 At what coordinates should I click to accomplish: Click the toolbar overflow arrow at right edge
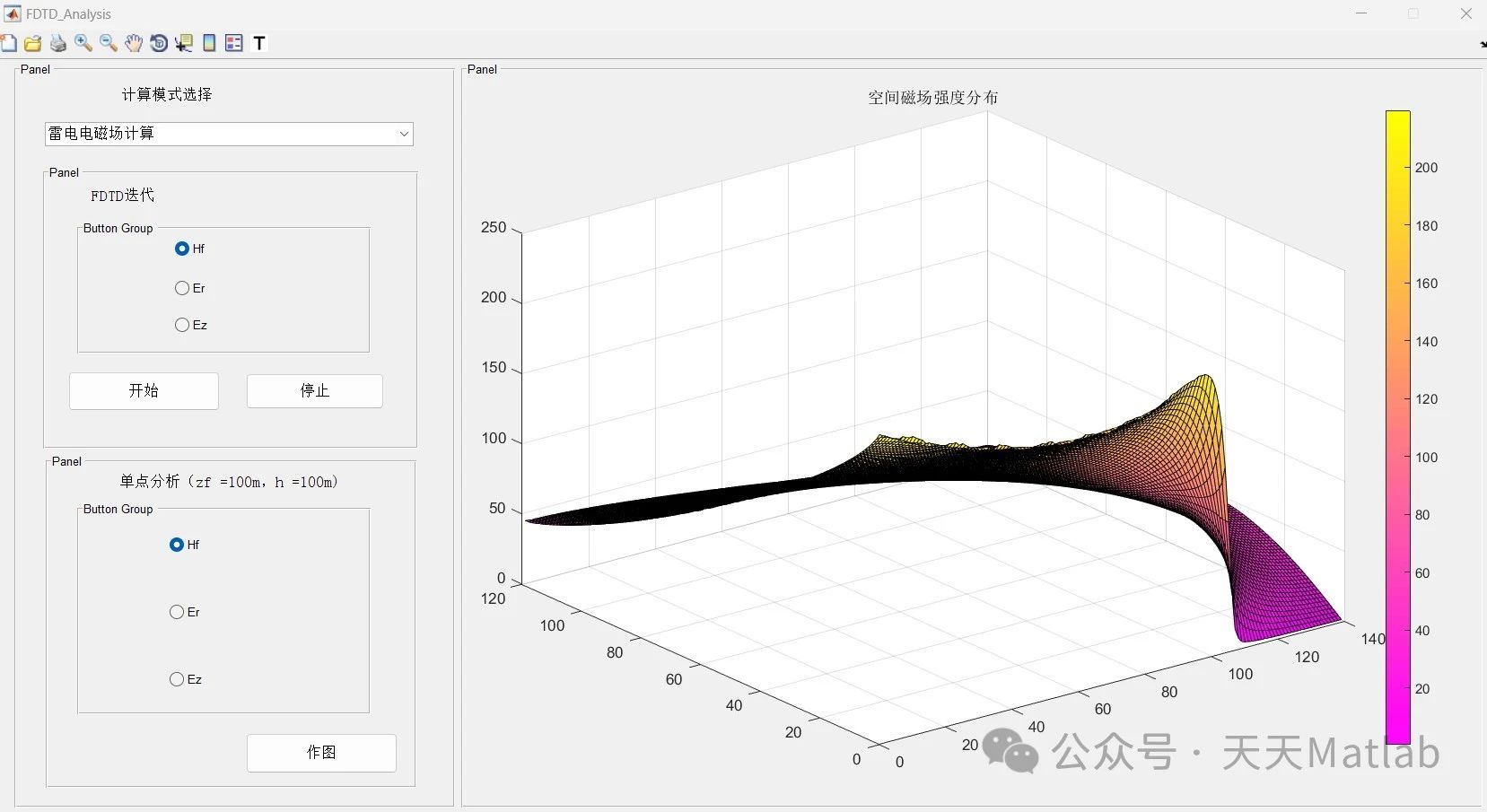pyautogui.click(x=1482, y=43)
